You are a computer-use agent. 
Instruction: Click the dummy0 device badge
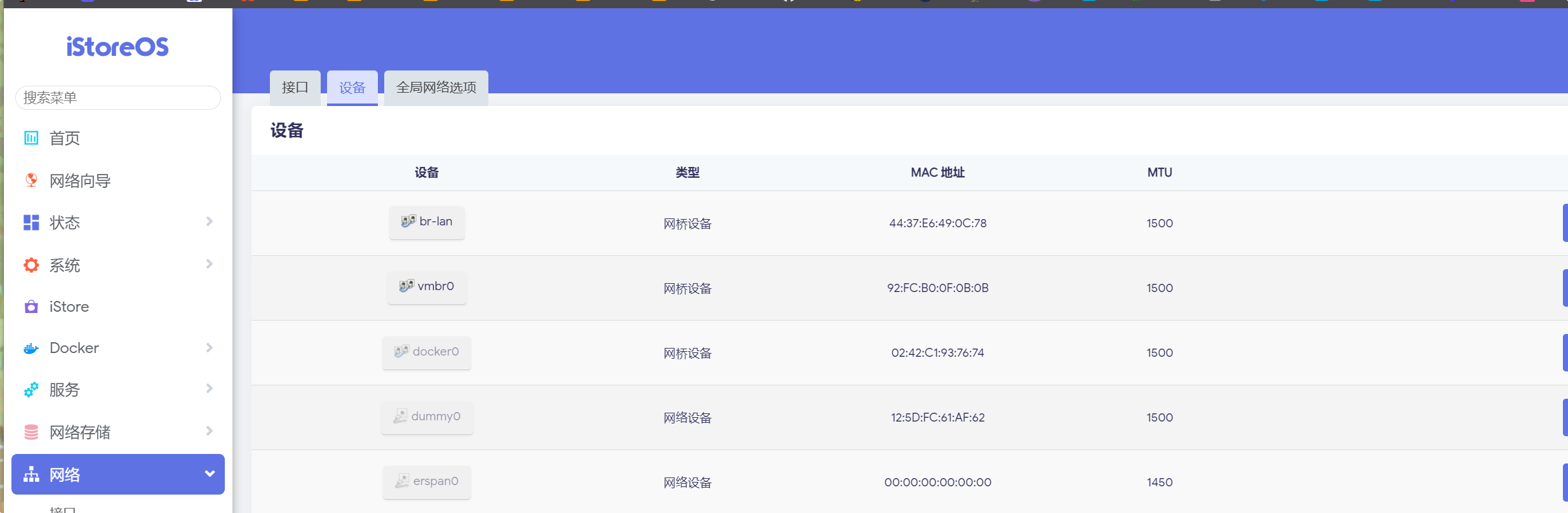[427, 416]
